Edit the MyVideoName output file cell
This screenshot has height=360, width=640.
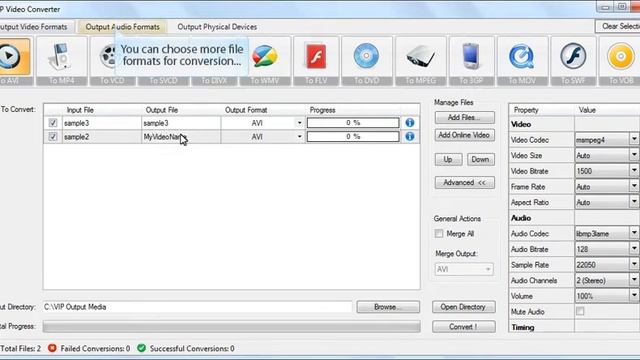click(181, 137)
